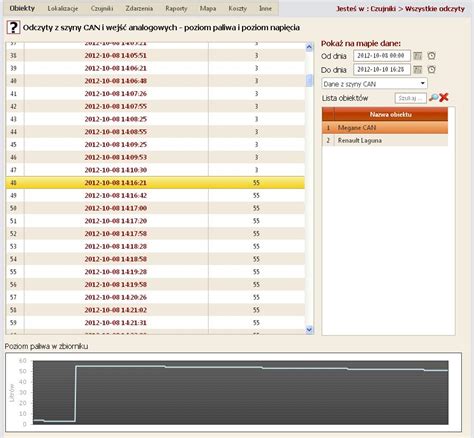Select Renault Laguna in object list

385,140
